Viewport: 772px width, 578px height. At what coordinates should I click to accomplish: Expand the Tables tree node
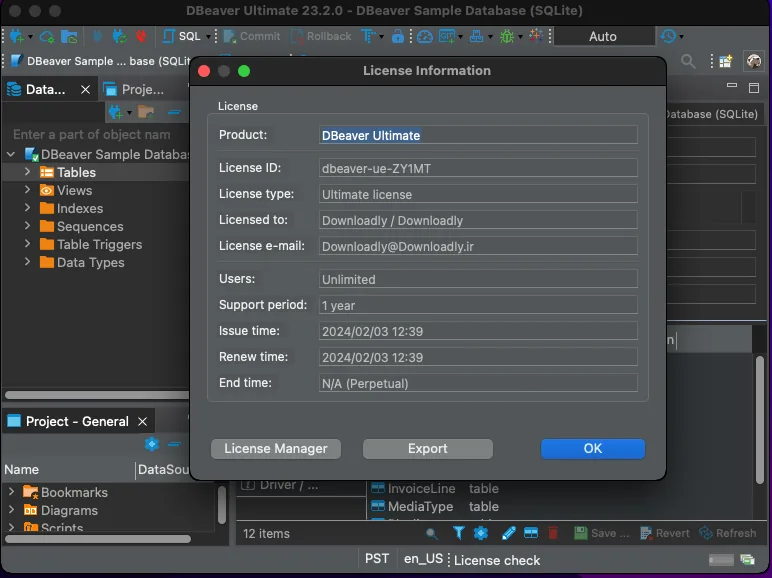point(28,172)
